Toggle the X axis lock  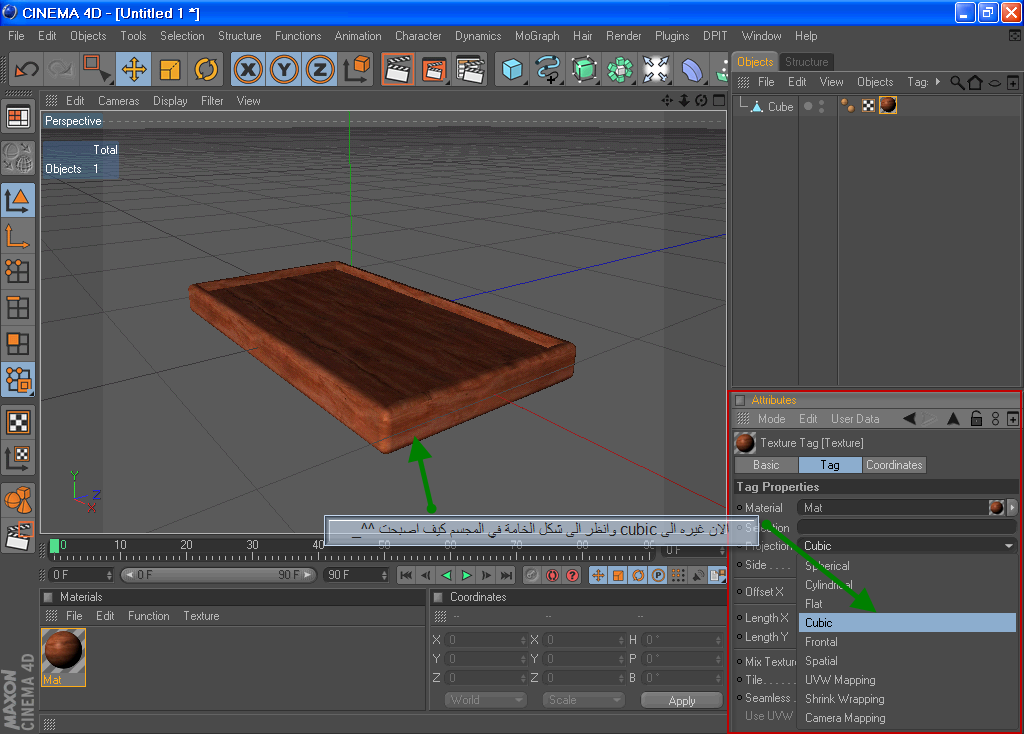click(x=248, y=69)
